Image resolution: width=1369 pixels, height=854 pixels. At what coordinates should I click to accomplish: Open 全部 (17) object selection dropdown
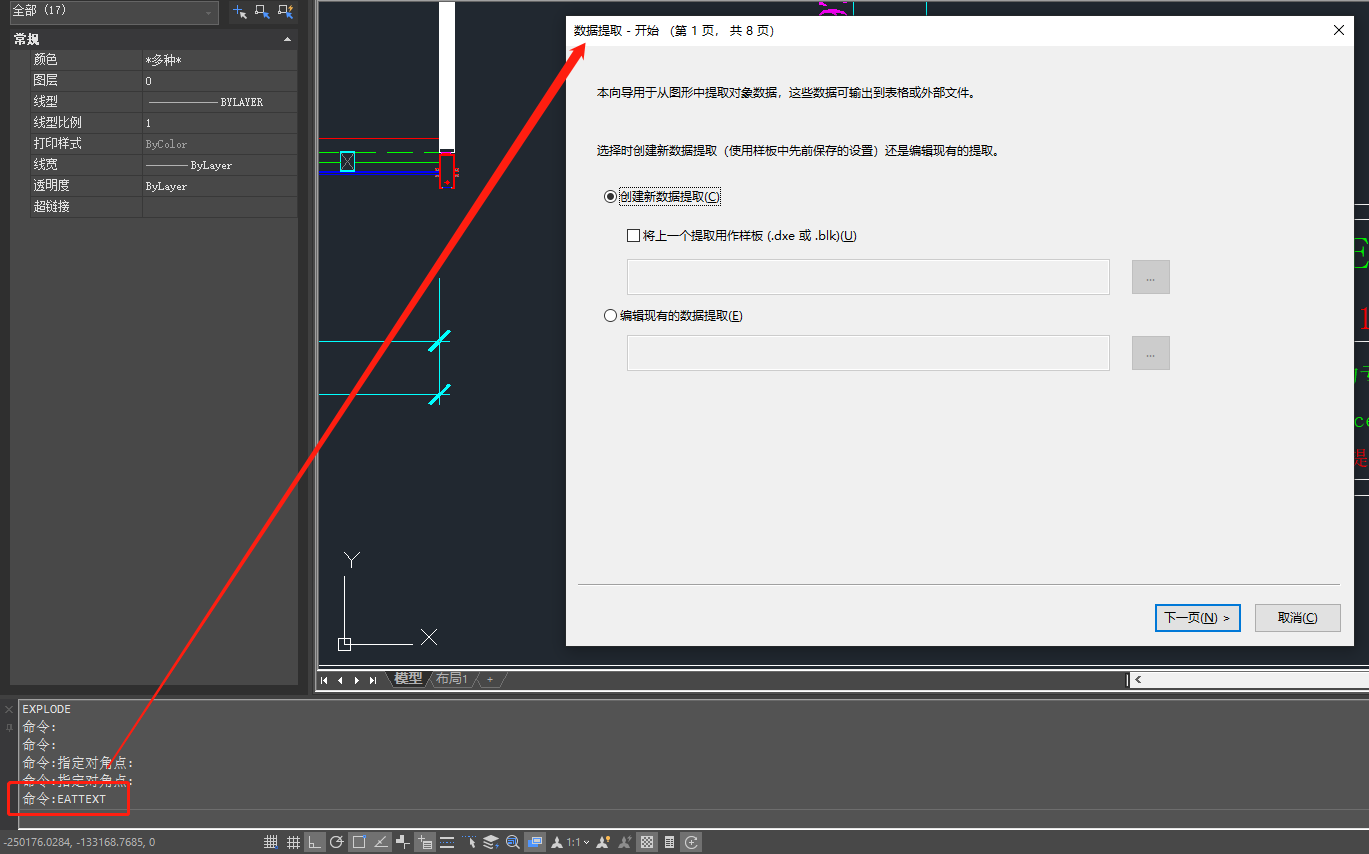click(113, 12)
